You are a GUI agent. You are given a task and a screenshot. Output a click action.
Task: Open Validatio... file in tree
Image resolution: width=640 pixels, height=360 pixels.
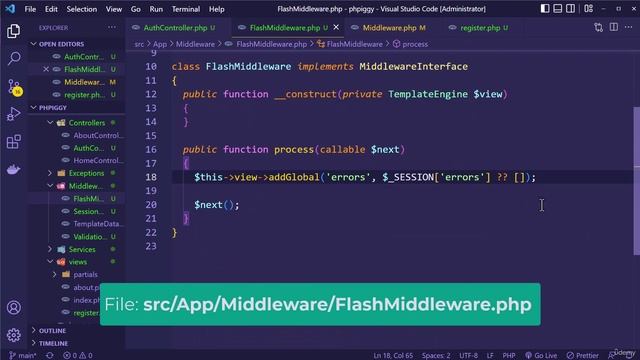click(90, 237)
